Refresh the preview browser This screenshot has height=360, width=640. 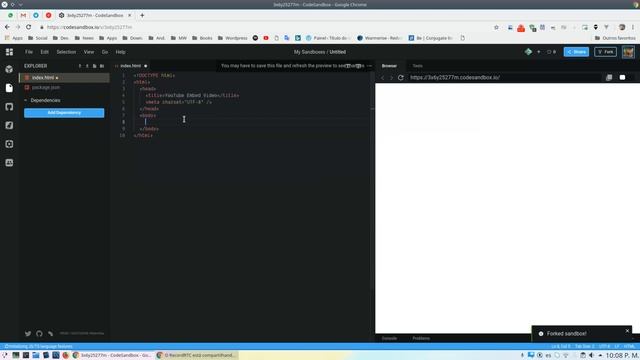[x=401, y=78]
